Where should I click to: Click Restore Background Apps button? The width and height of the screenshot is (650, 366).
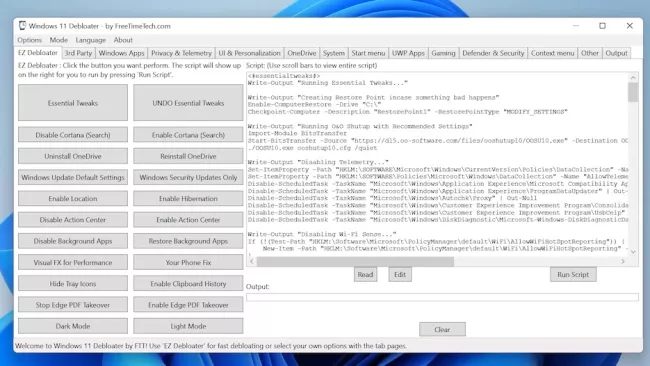(x=188, y=241)
